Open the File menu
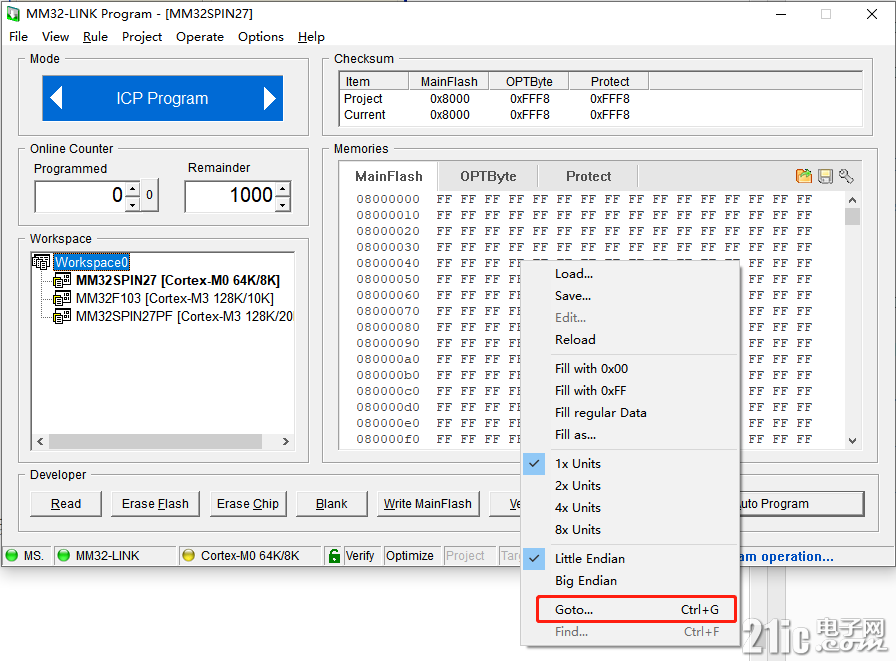Image resolution: width=896 pixels, height=661 pixels. point(18,37)
